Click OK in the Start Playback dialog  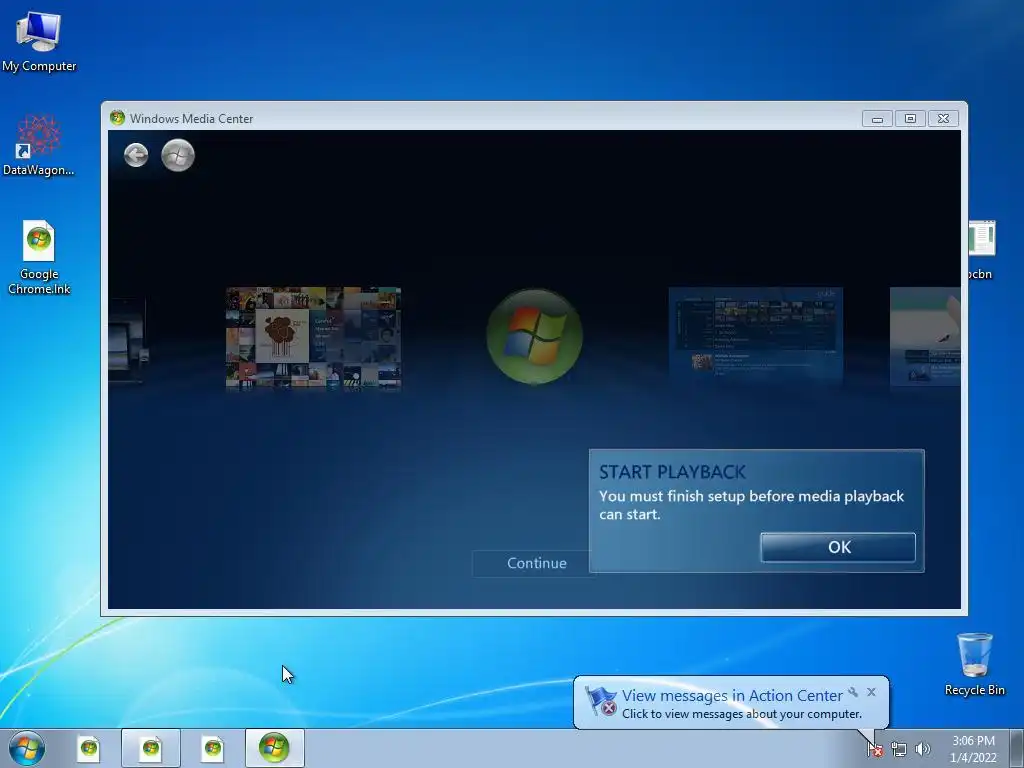(x=838, y=547)
